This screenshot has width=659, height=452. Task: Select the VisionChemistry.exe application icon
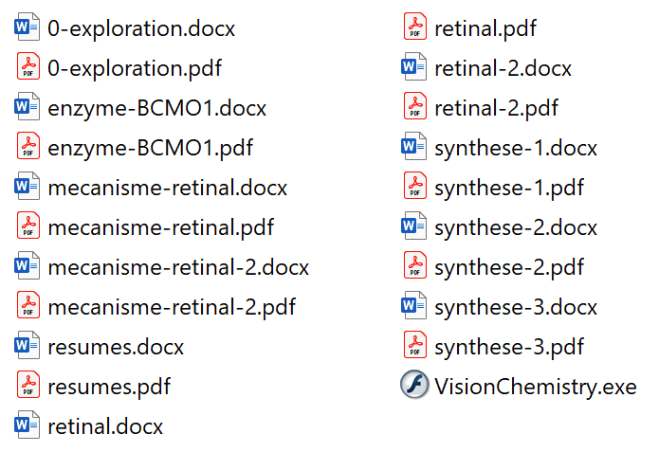(x=414, y=386)
